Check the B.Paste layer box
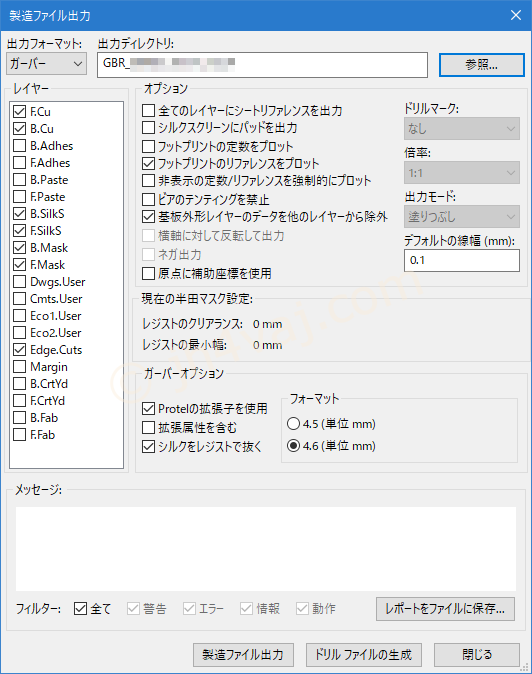 coord(19,180)
